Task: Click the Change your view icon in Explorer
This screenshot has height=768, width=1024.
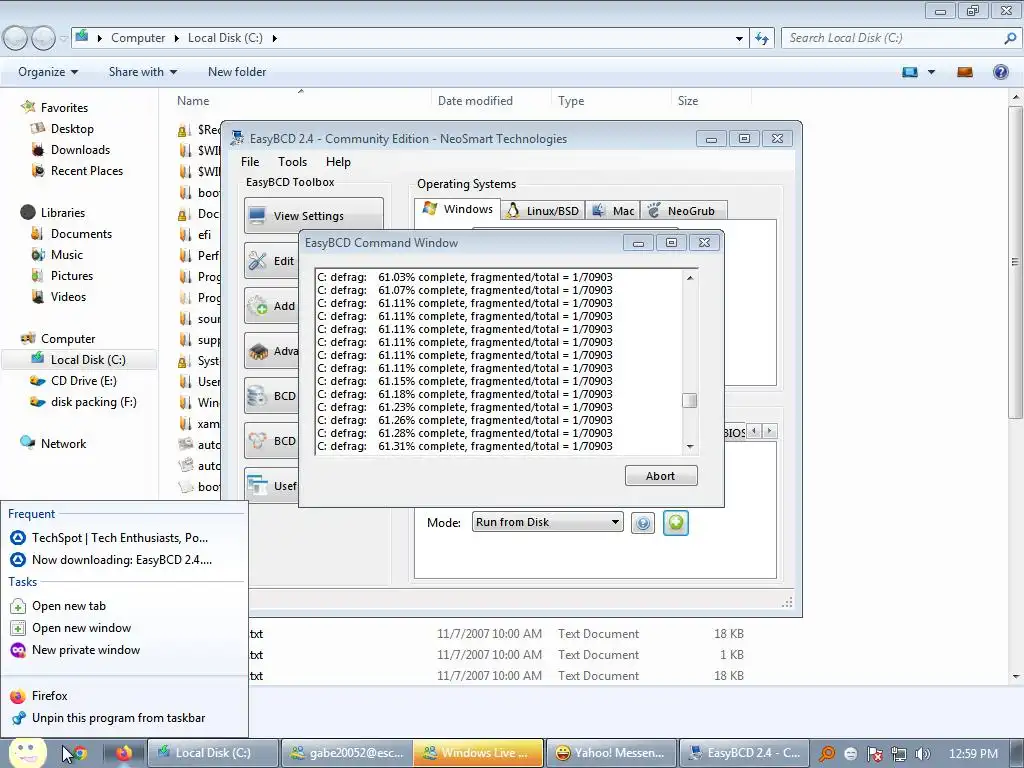Action: point(910,72)
